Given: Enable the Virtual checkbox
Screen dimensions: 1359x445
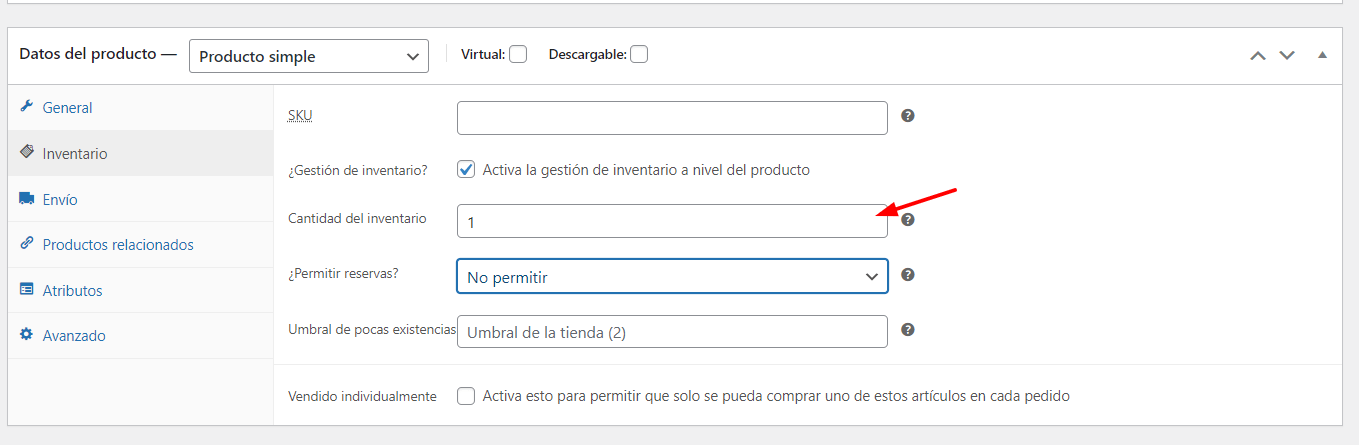Looking at the screenshot, I should coord(518,55).
